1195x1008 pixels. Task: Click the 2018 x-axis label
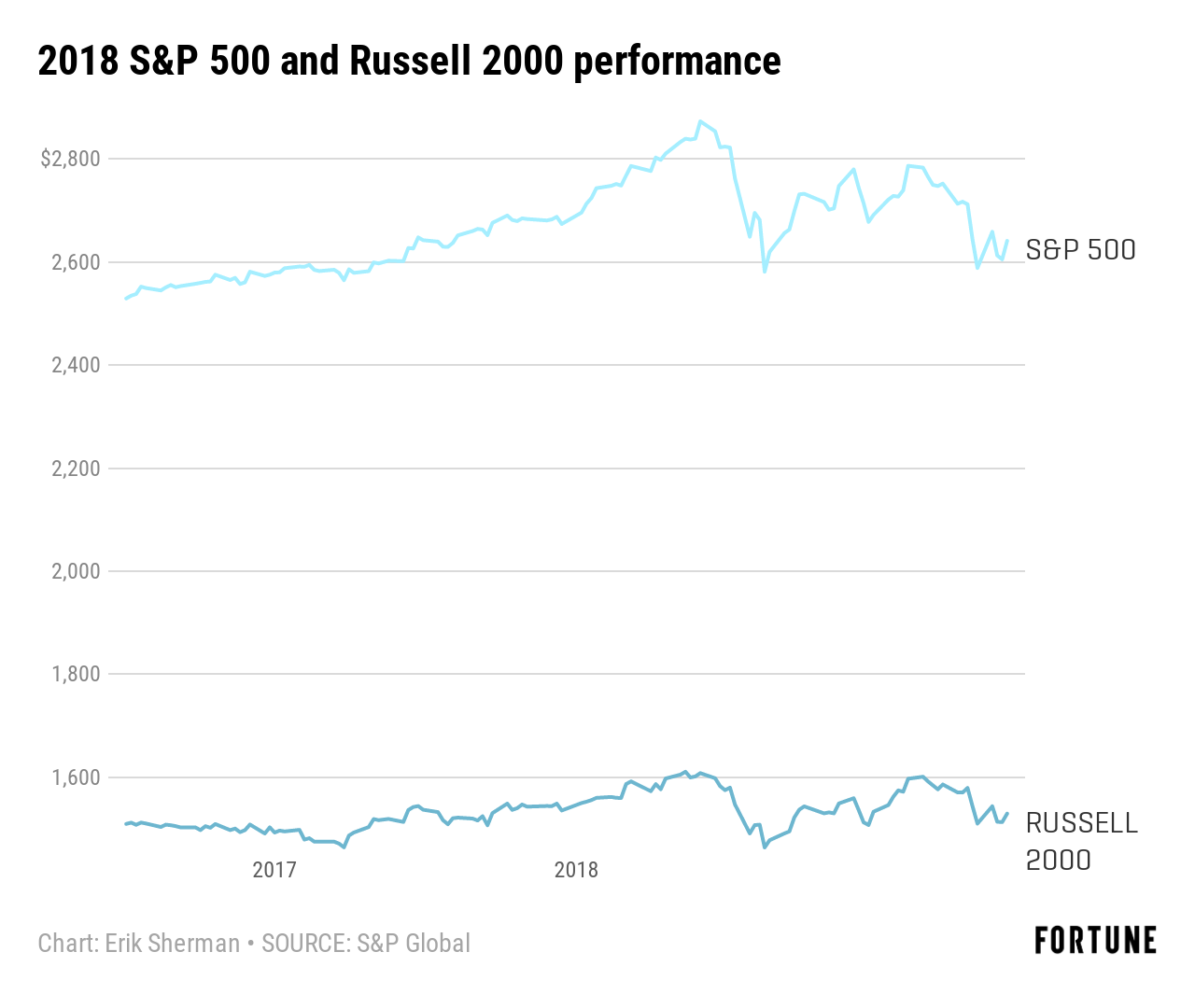pyautogui.click(x=576, y=871)
